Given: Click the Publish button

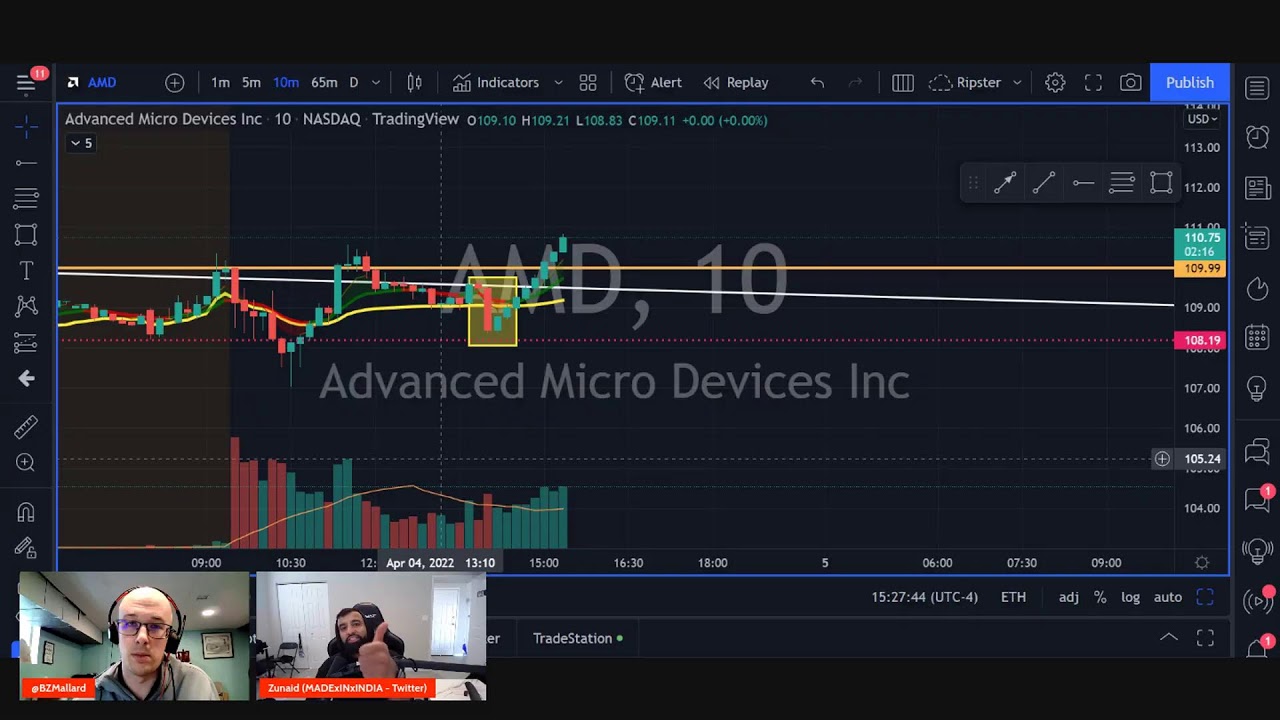Looking at the screenshot, I should (x=1189, y=83).
